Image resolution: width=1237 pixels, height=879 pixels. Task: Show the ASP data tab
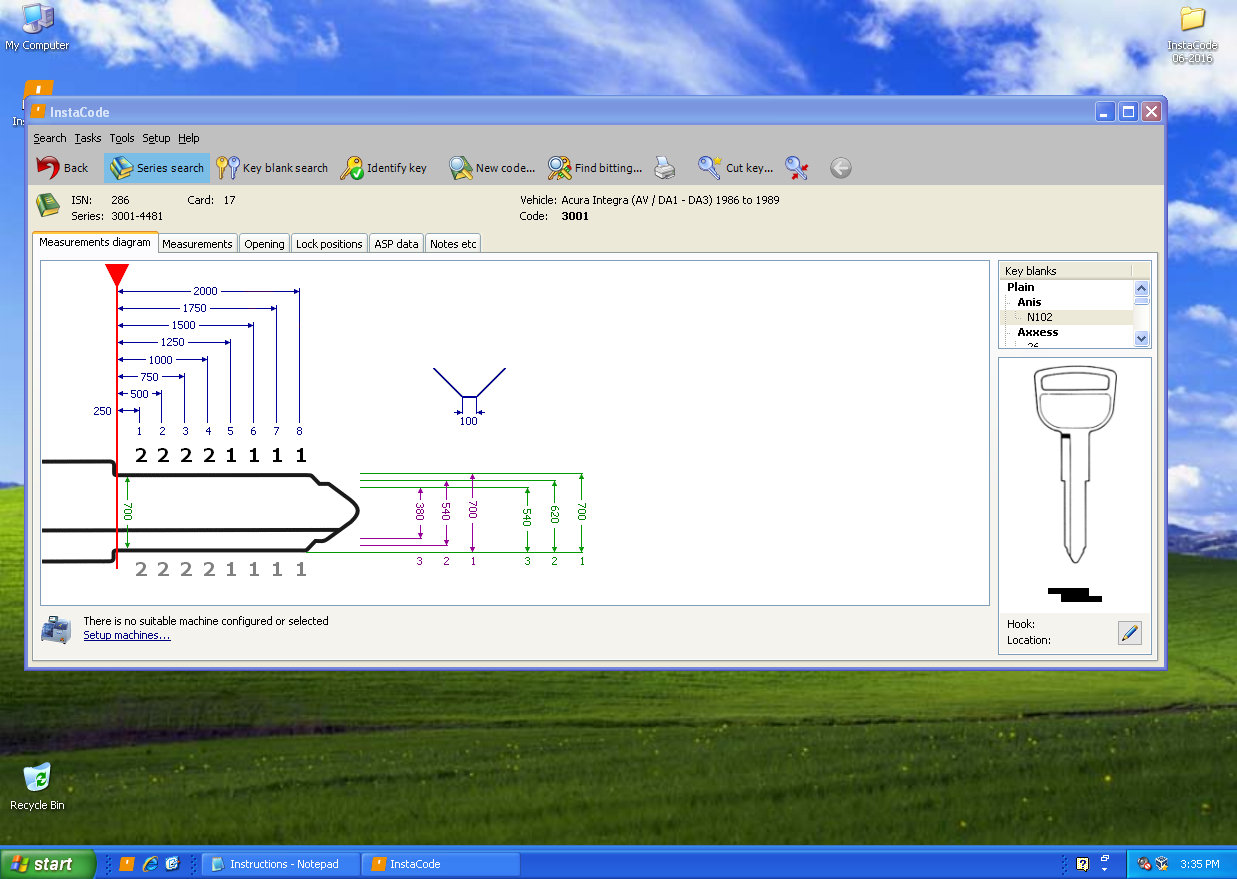[x=396, y=244]
